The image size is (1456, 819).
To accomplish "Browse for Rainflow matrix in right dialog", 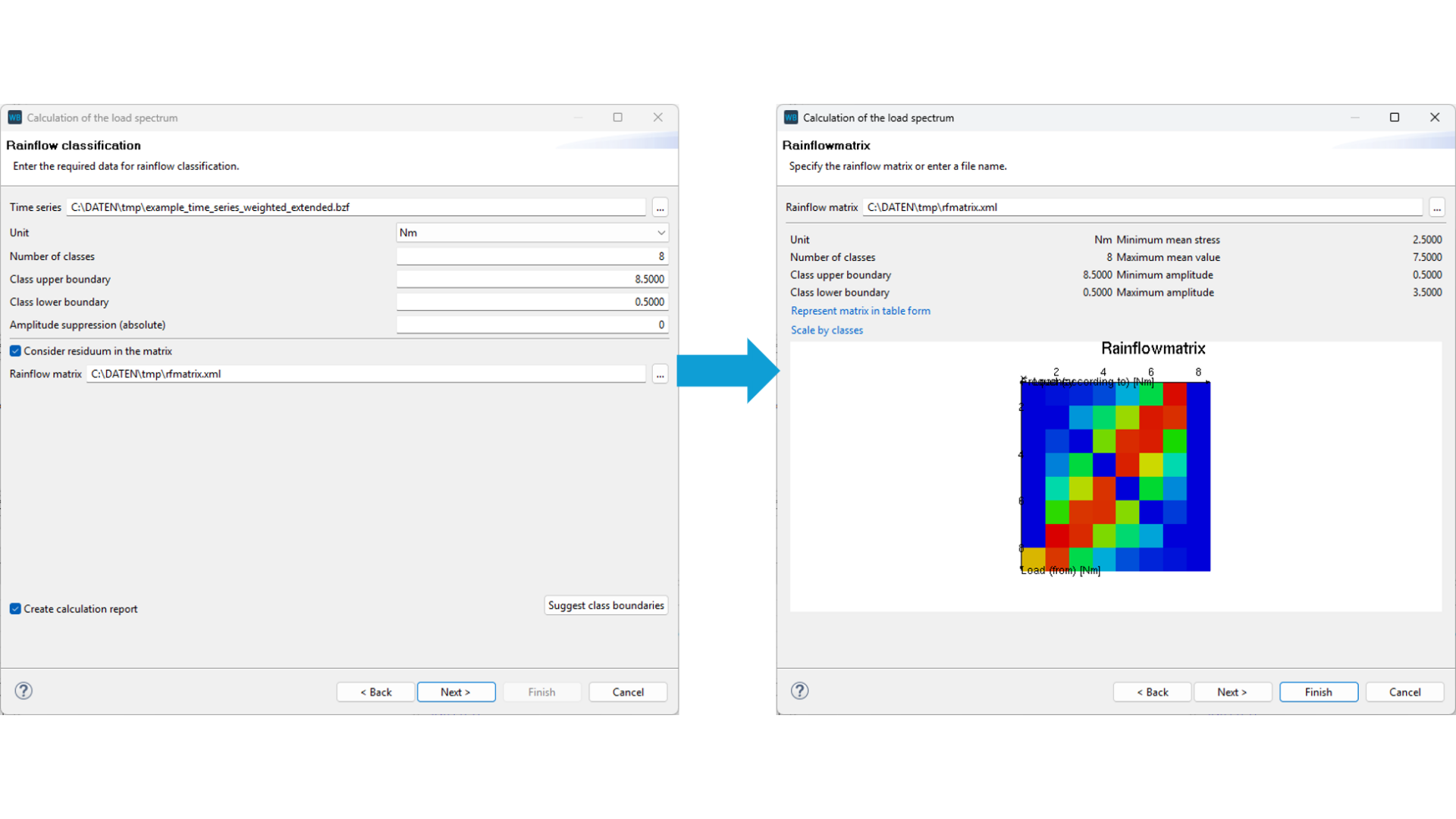I will pyautogui.click(x=1436, y=208).
